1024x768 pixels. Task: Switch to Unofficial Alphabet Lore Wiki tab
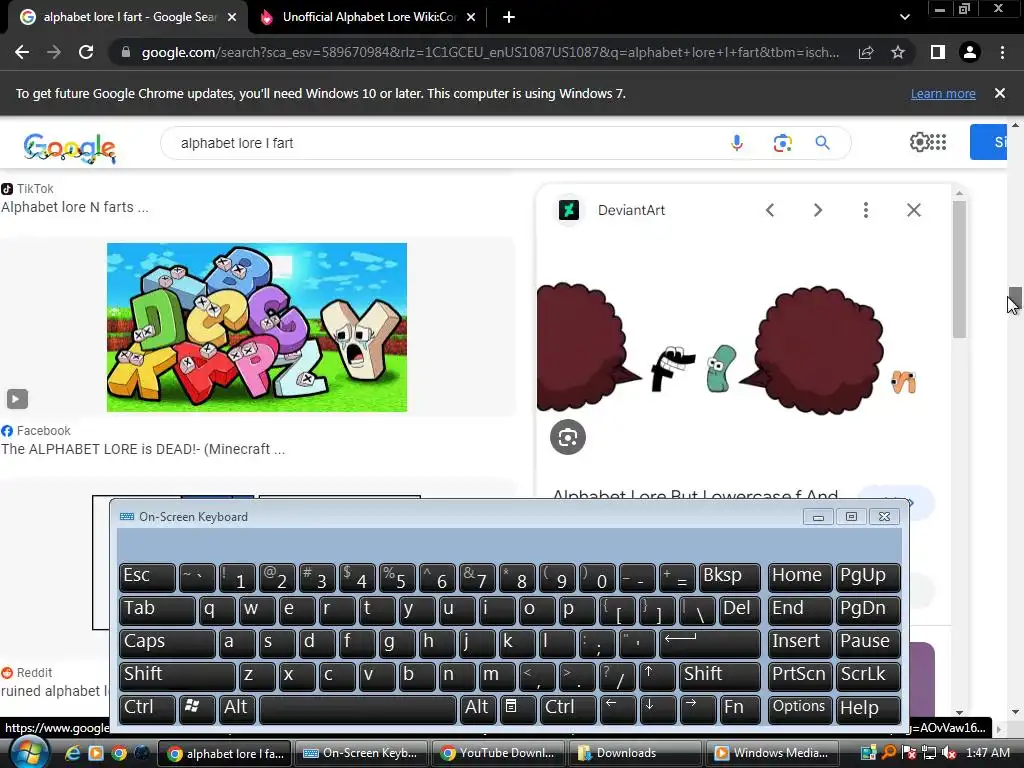pyautogui.click(x=368, y=17)
